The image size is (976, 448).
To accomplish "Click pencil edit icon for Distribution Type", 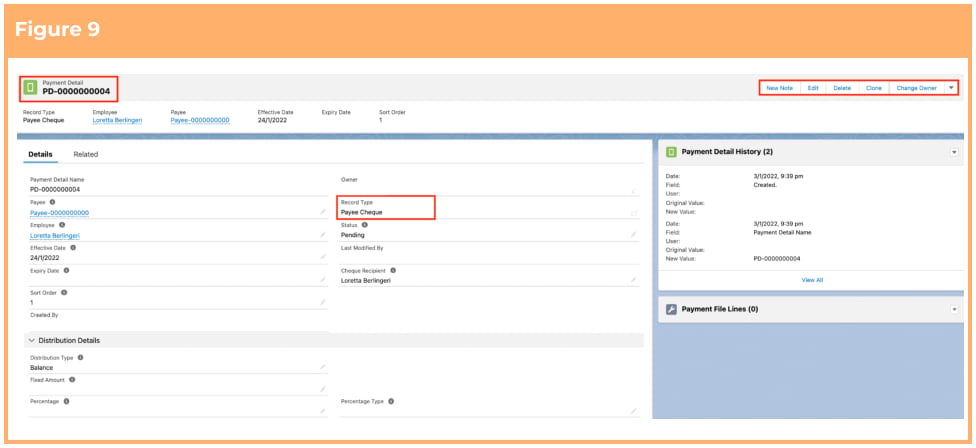I will [x=322, y=367].
